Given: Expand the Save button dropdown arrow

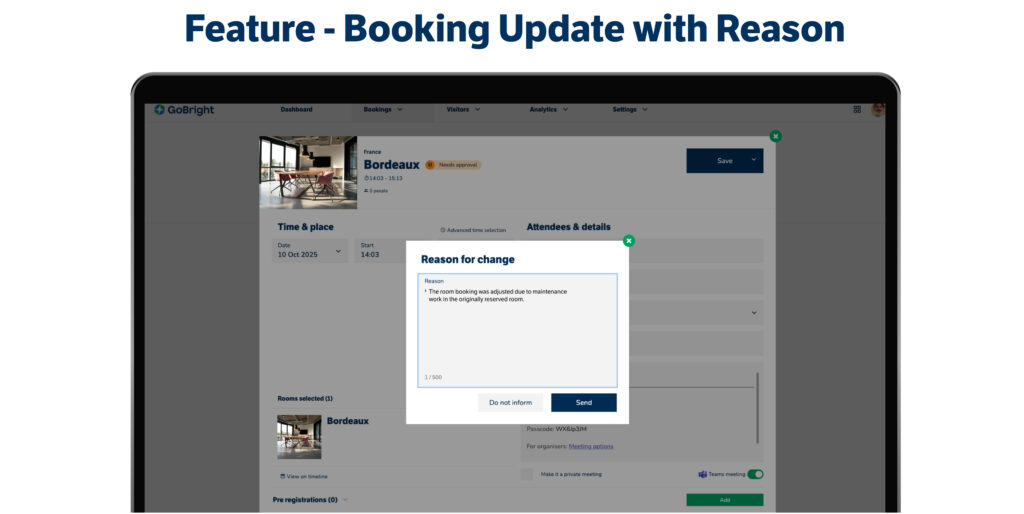Looking at the screenshot, I should tap(755, 161).
